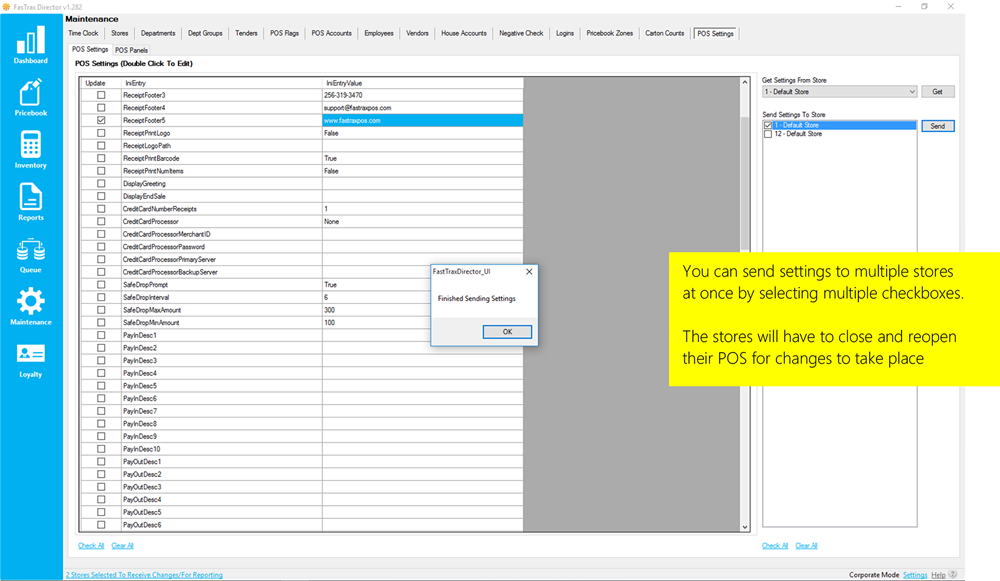Select the SafeDropMaxAmount value 300 cell

422,310
